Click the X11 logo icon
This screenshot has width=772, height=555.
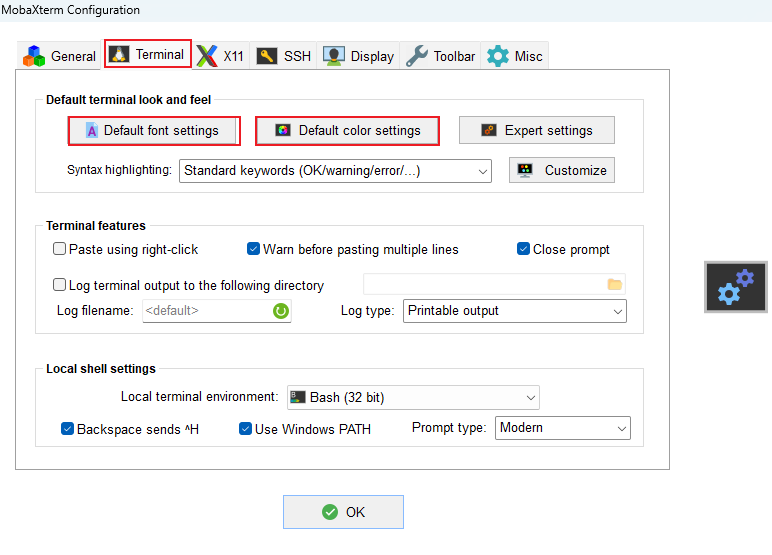pos(207,56)
